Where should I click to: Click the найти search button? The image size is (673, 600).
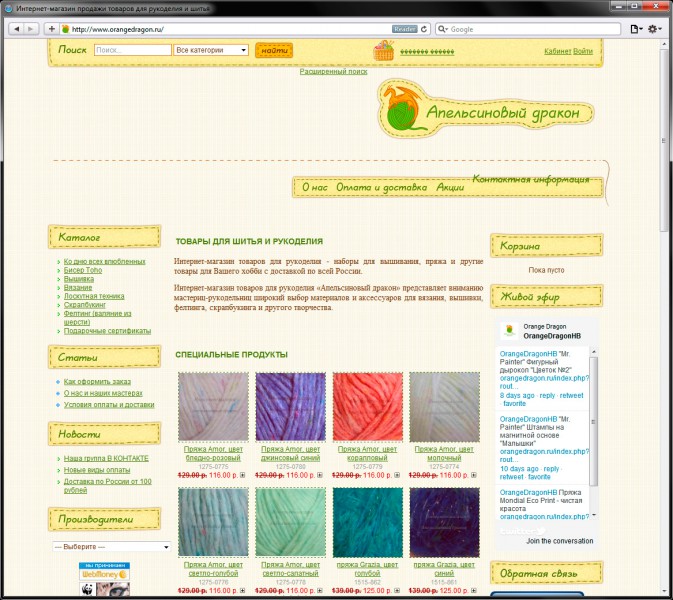[x=274, y=50]
